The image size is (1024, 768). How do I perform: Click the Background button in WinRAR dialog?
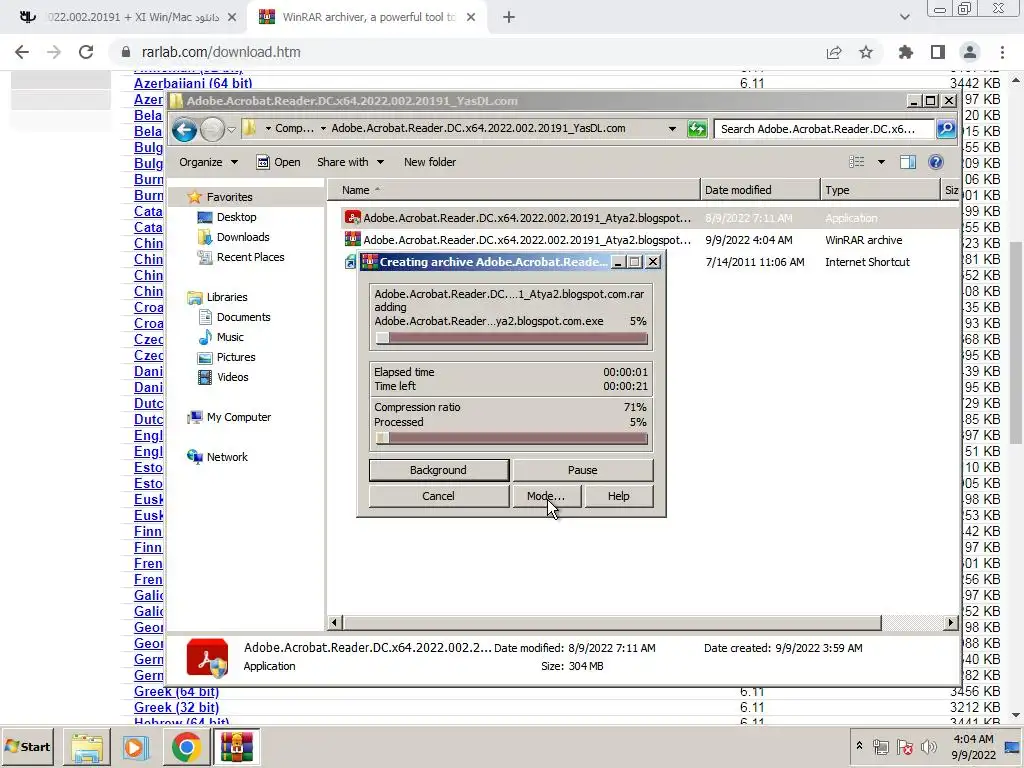tap(438, 470)
